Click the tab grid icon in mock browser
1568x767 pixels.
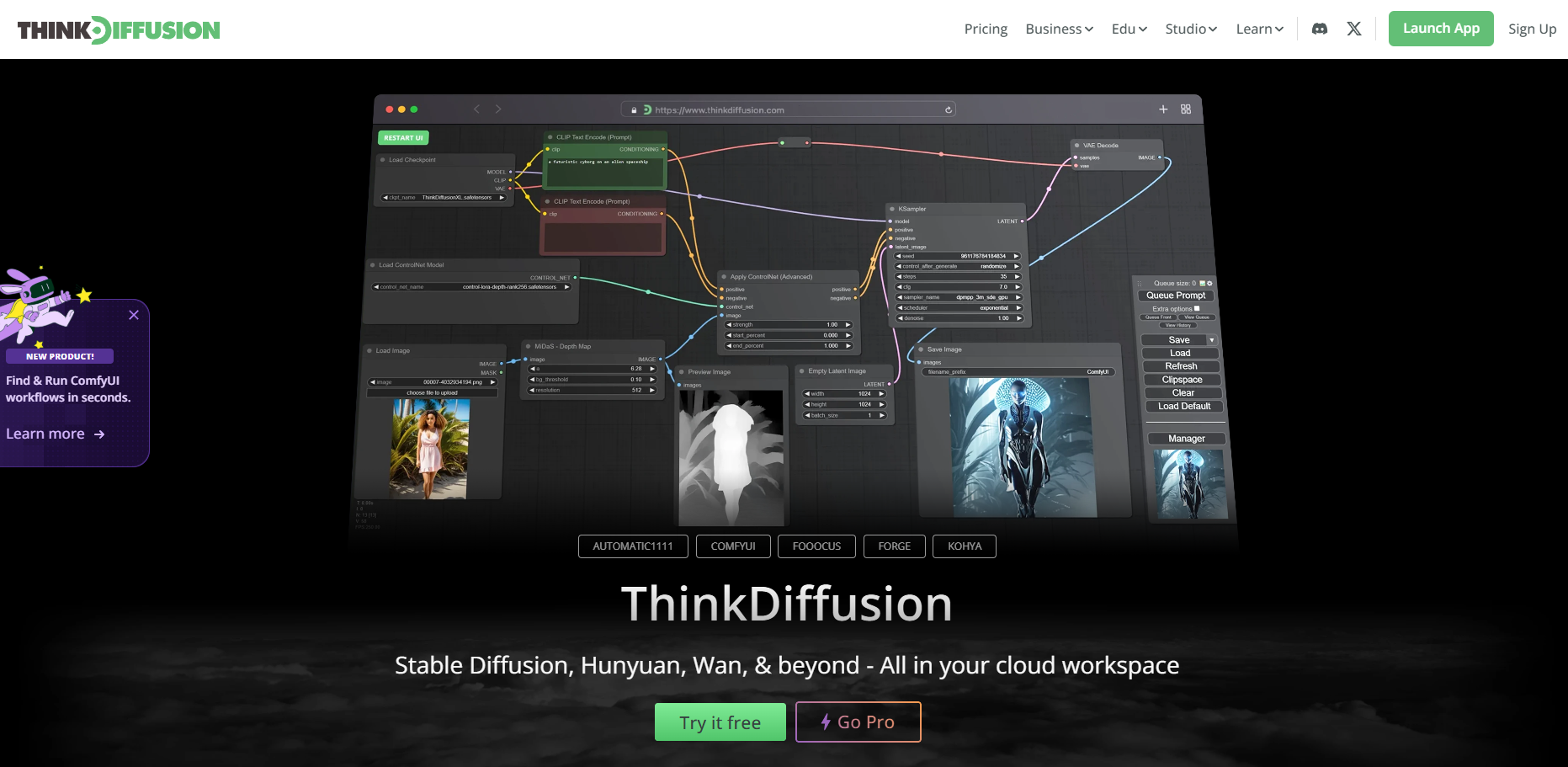(x=1186, y=109)
